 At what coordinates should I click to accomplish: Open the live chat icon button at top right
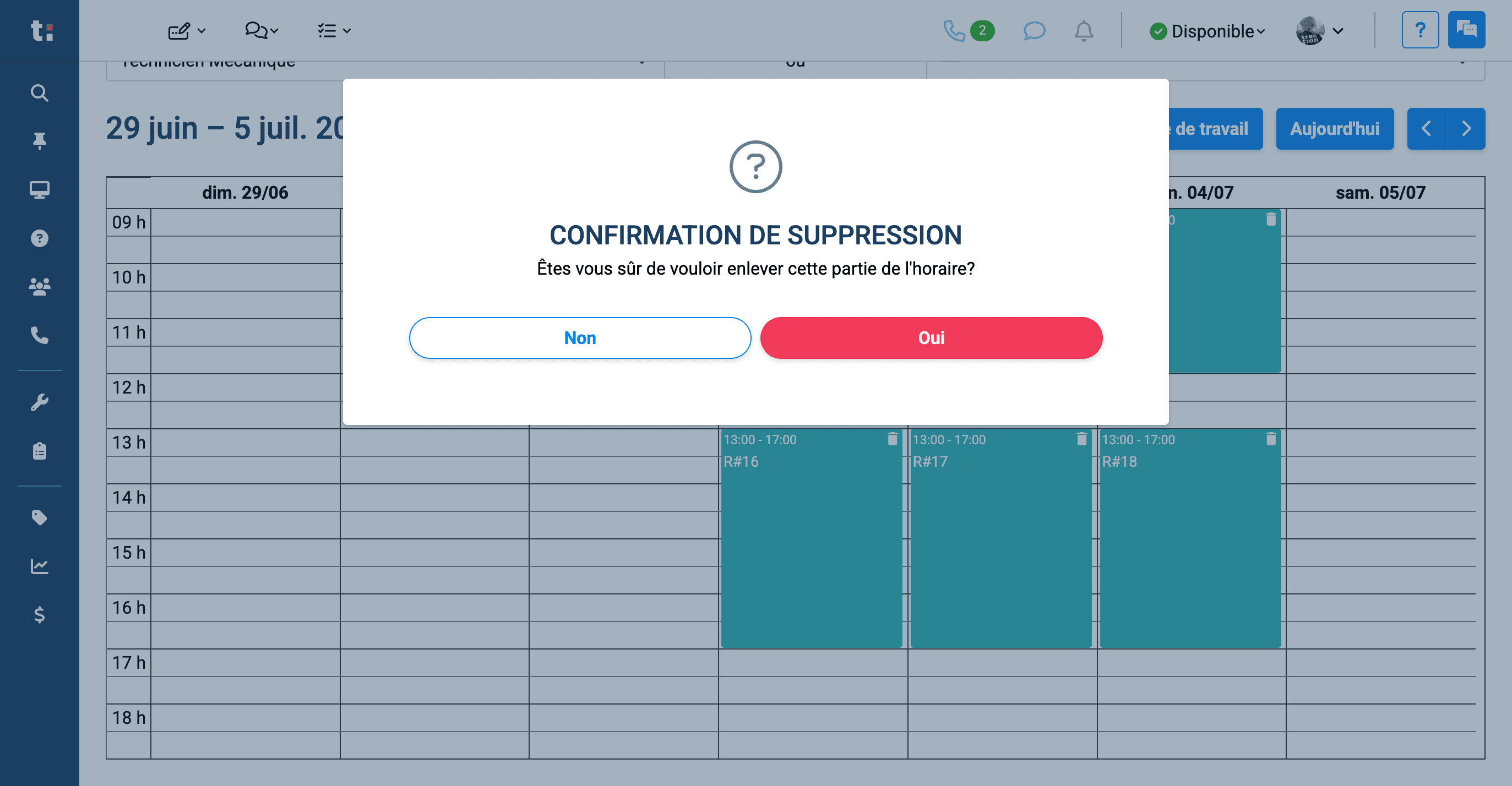[x=1466, y=29]
